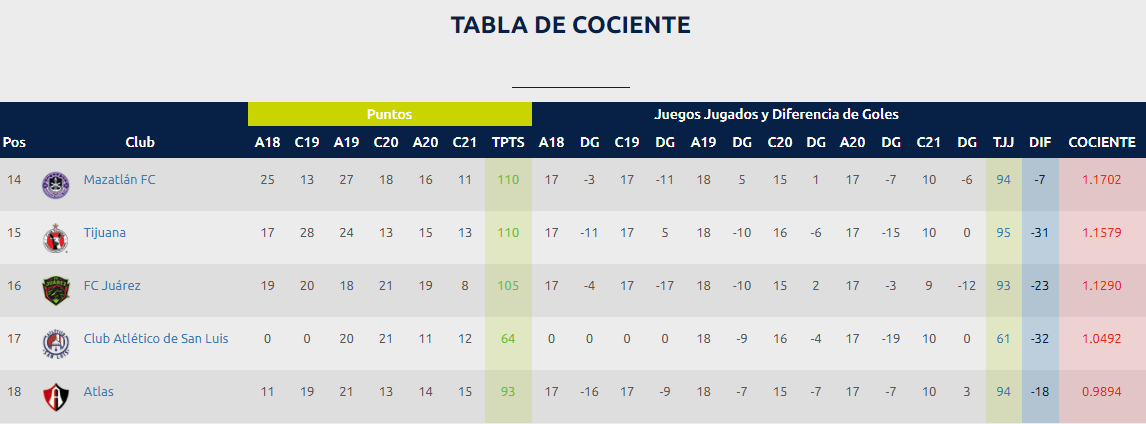Open the Atlas team link
Viewport: 1146px width, 424px height.
click(99, 392)
